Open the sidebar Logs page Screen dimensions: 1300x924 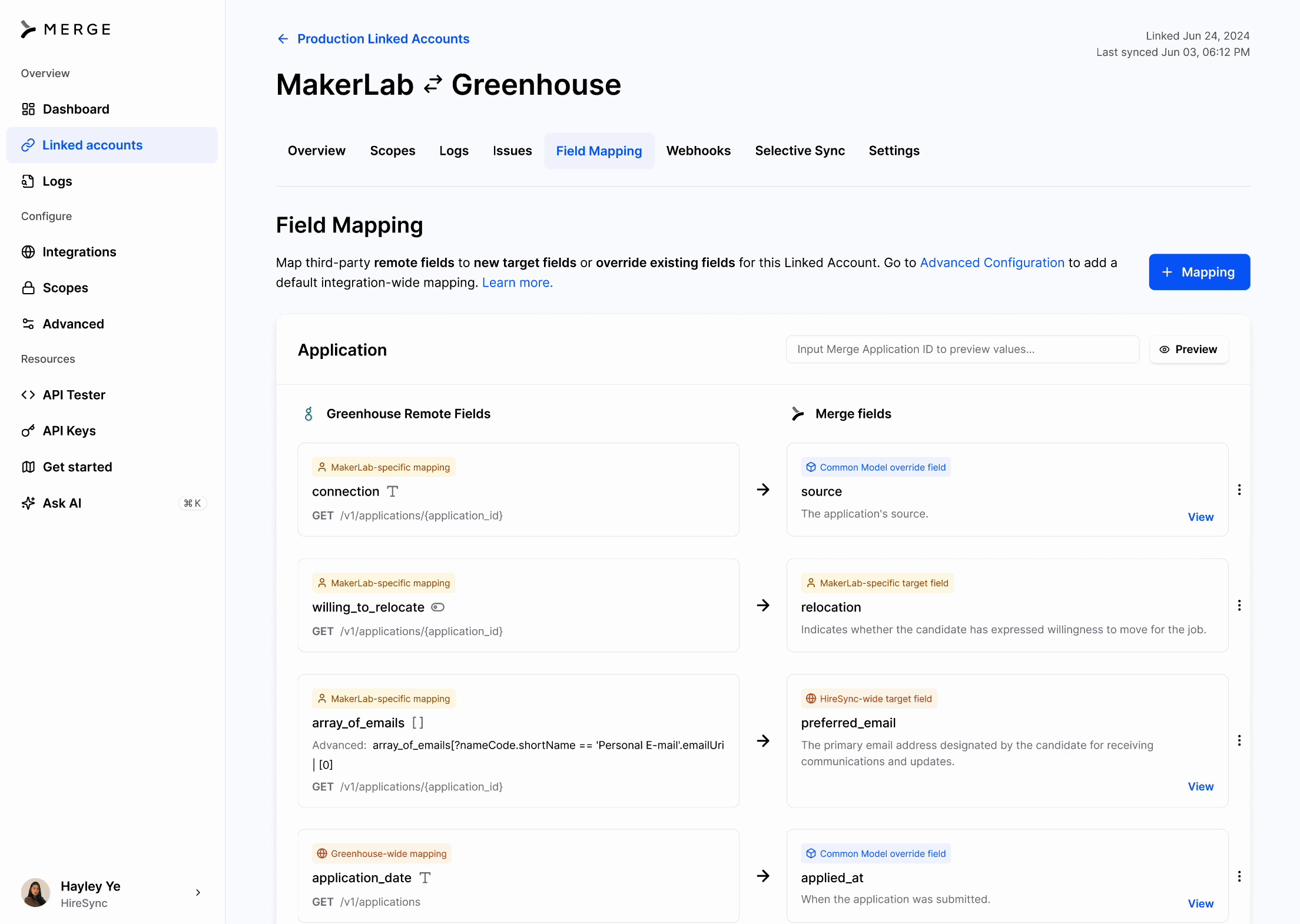point(112,181)
